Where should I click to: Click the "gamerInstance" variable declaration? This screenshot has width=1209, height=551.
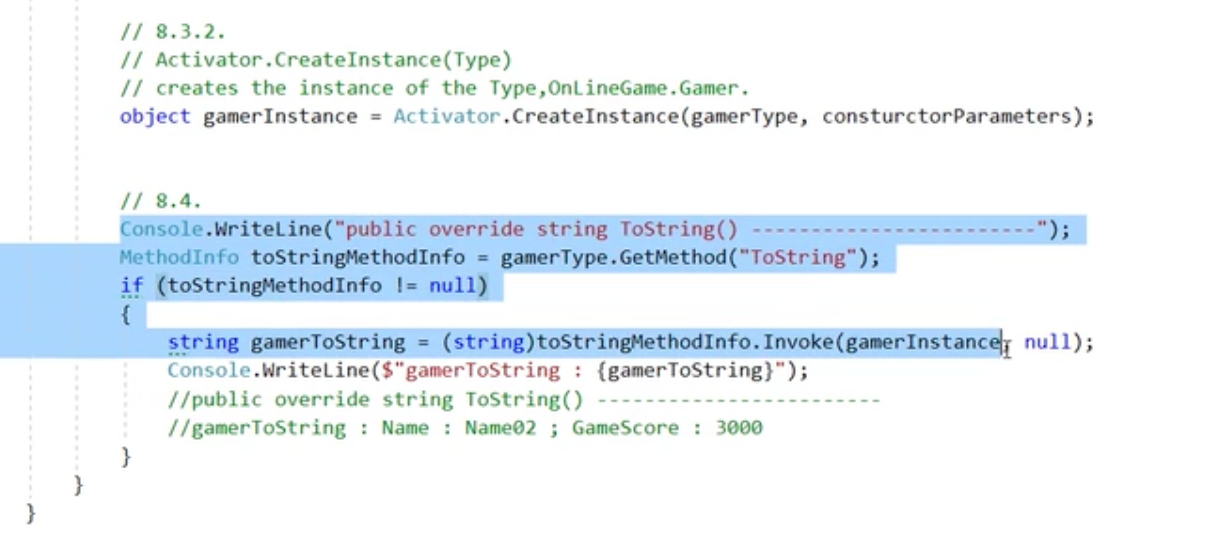[280, 116]
